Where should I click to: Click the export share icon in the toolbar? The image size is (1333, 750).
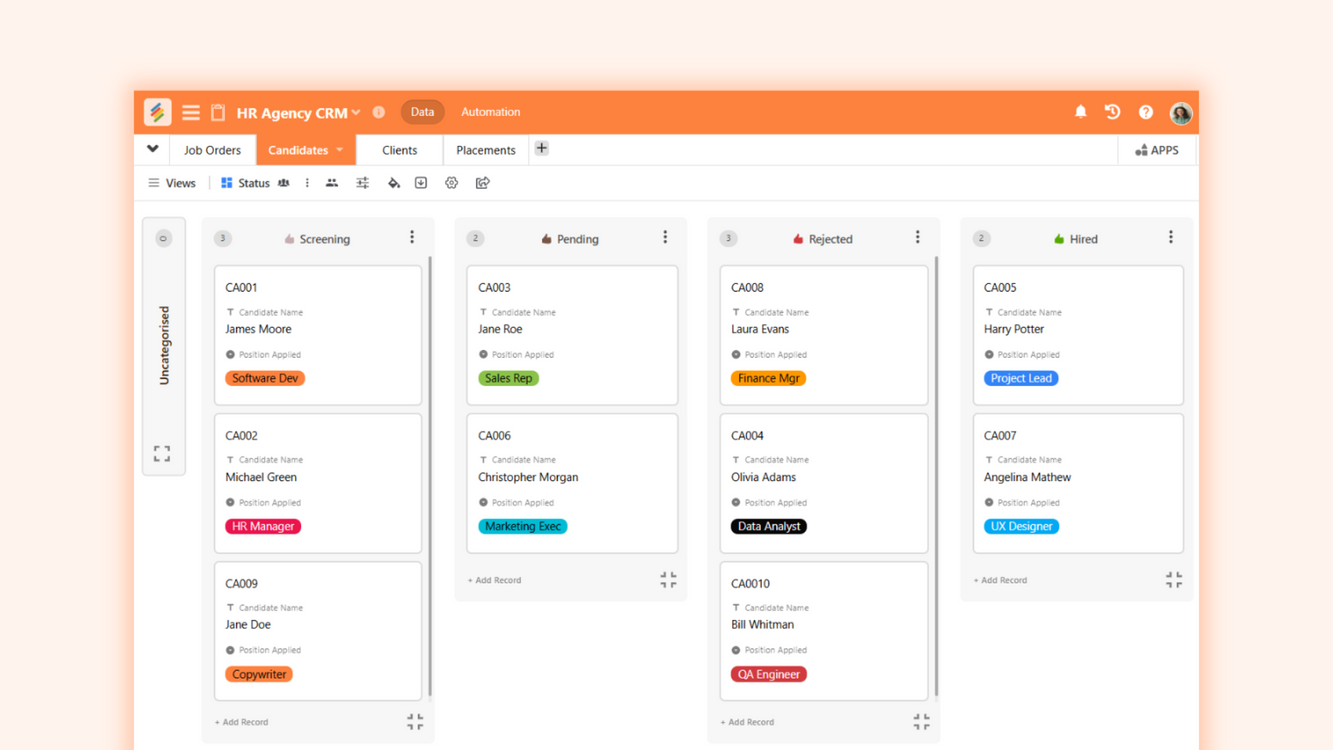(x=483, y=183)
